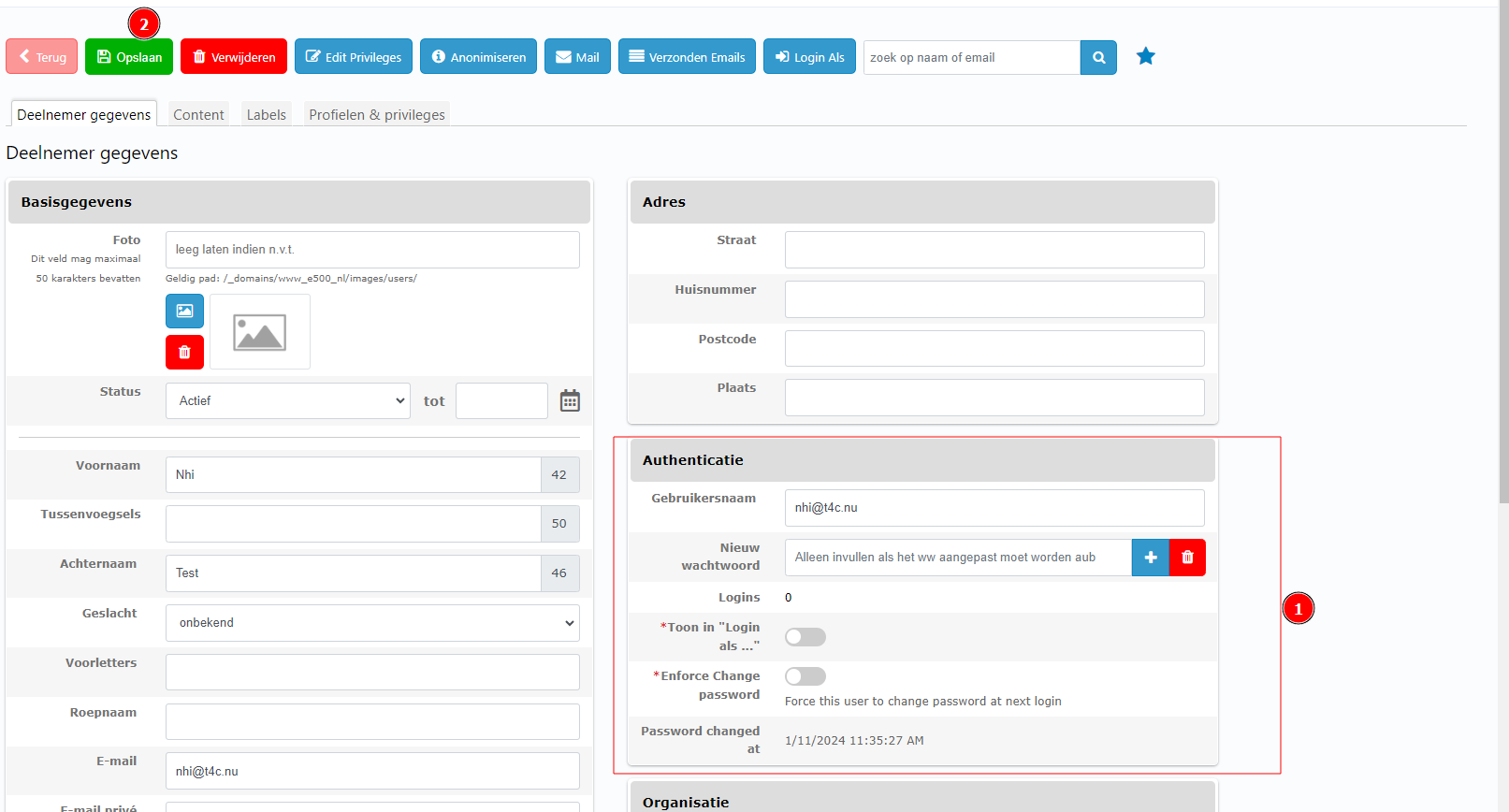Select the Labels tab

267,115
